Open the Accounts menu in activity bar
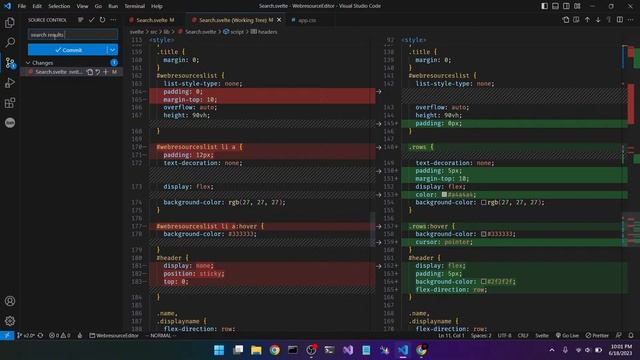The width and height of the screenshot is (640, 360). pyautogui.click(x=10, y=301)
